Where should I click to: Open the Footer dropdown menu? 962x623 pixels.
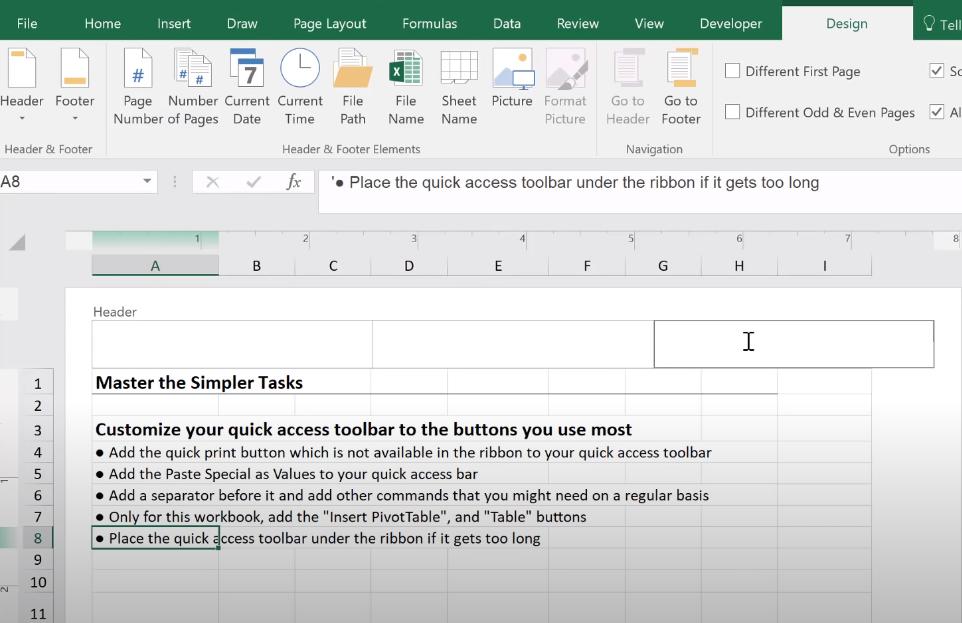point(74,87)
